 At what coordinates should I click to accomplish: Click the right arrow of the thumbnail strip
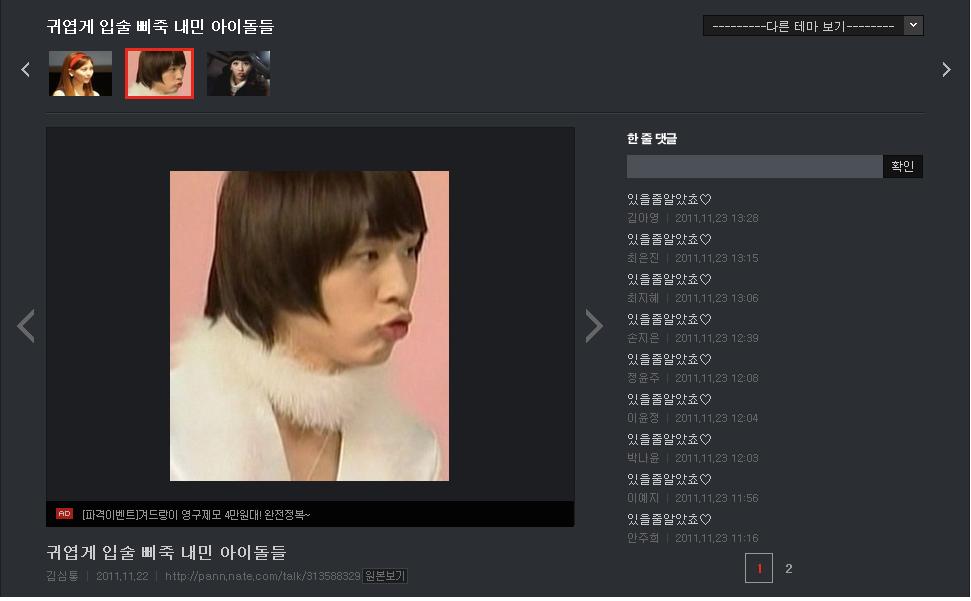point(946,69)
